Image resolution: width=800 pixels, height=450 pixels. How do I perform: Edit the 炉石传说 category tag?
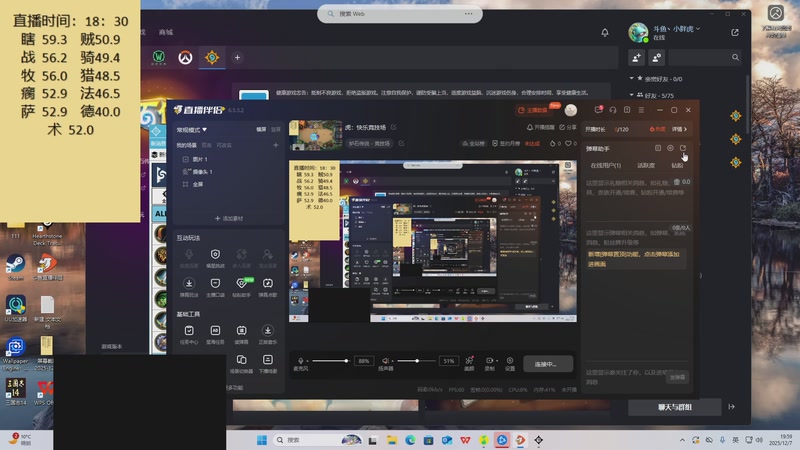[x=401, y=143]
